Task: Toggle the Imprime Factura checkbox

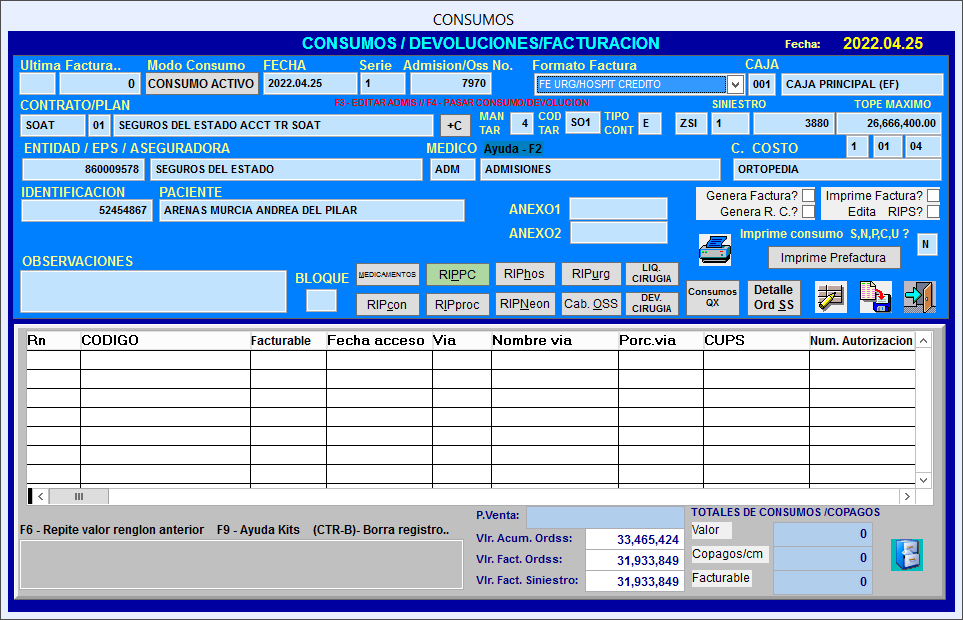Action: coord(933,195)
